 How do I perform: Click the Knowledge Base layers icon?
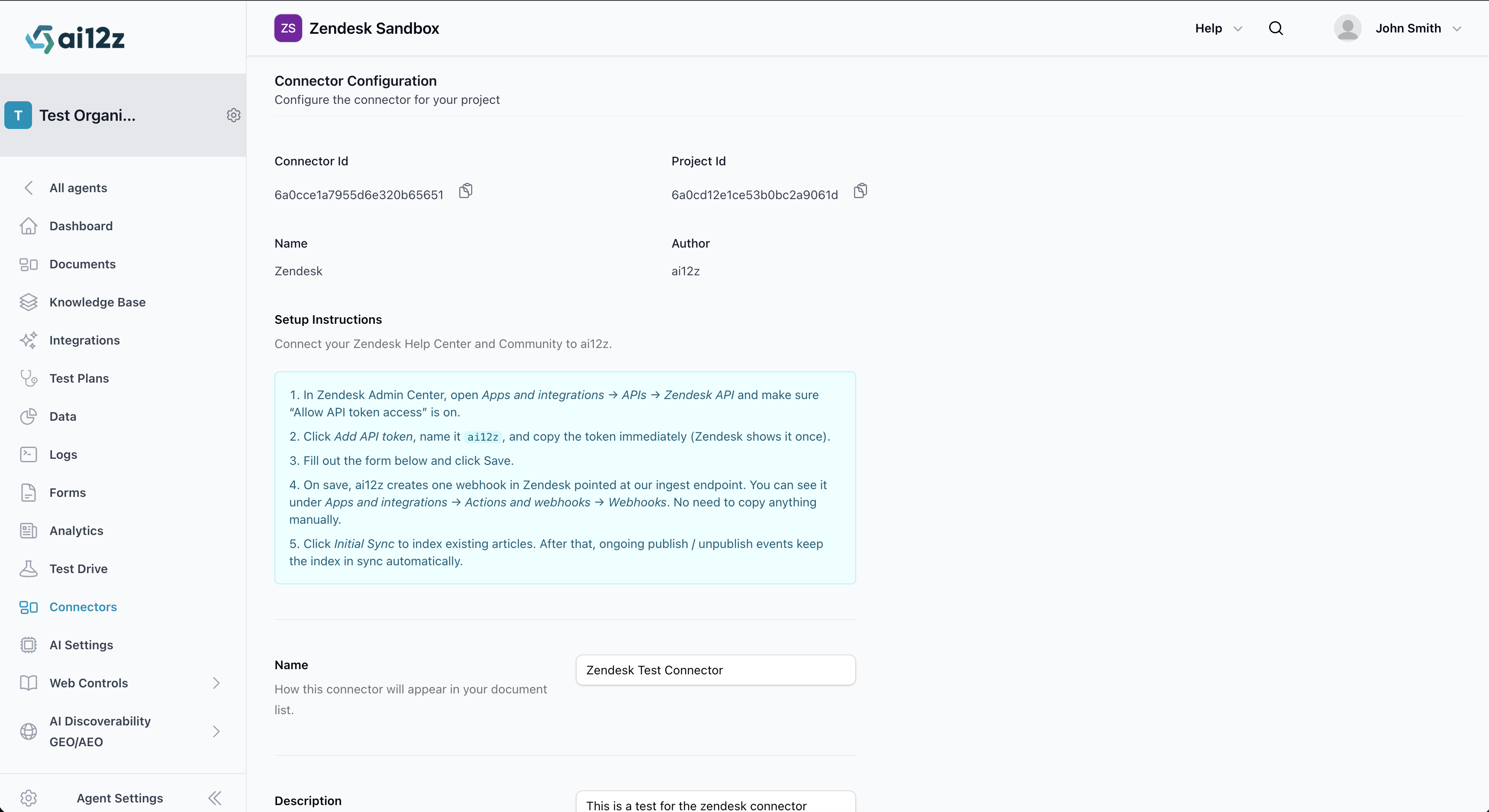click(x=28, y=302)
